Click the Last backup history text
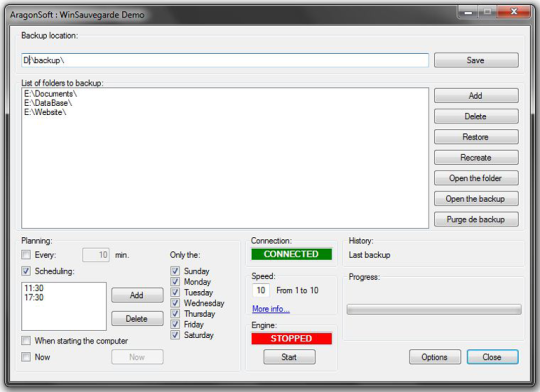Screen dimensions: 540x392 pos(369,255)
